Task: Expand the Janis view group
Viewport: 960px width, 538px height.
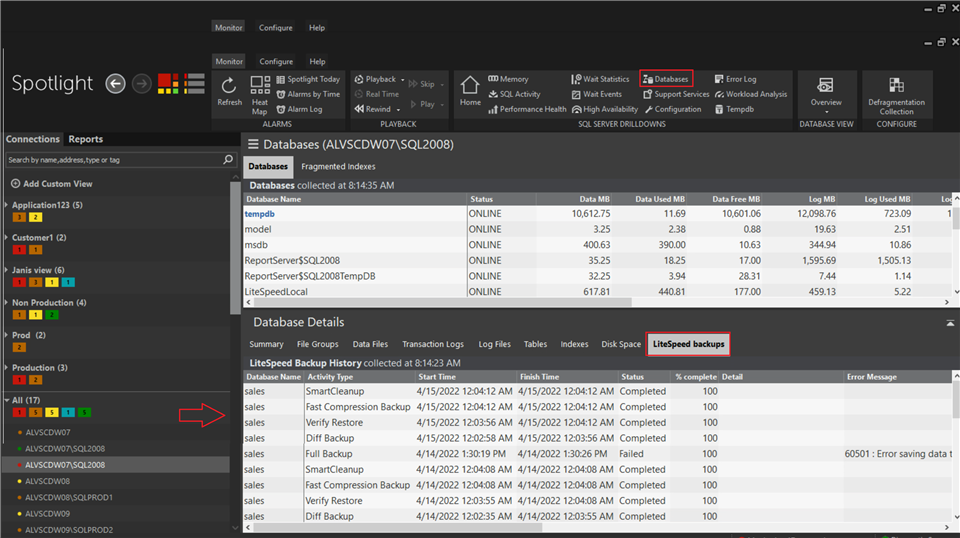Action: [7, 270]
